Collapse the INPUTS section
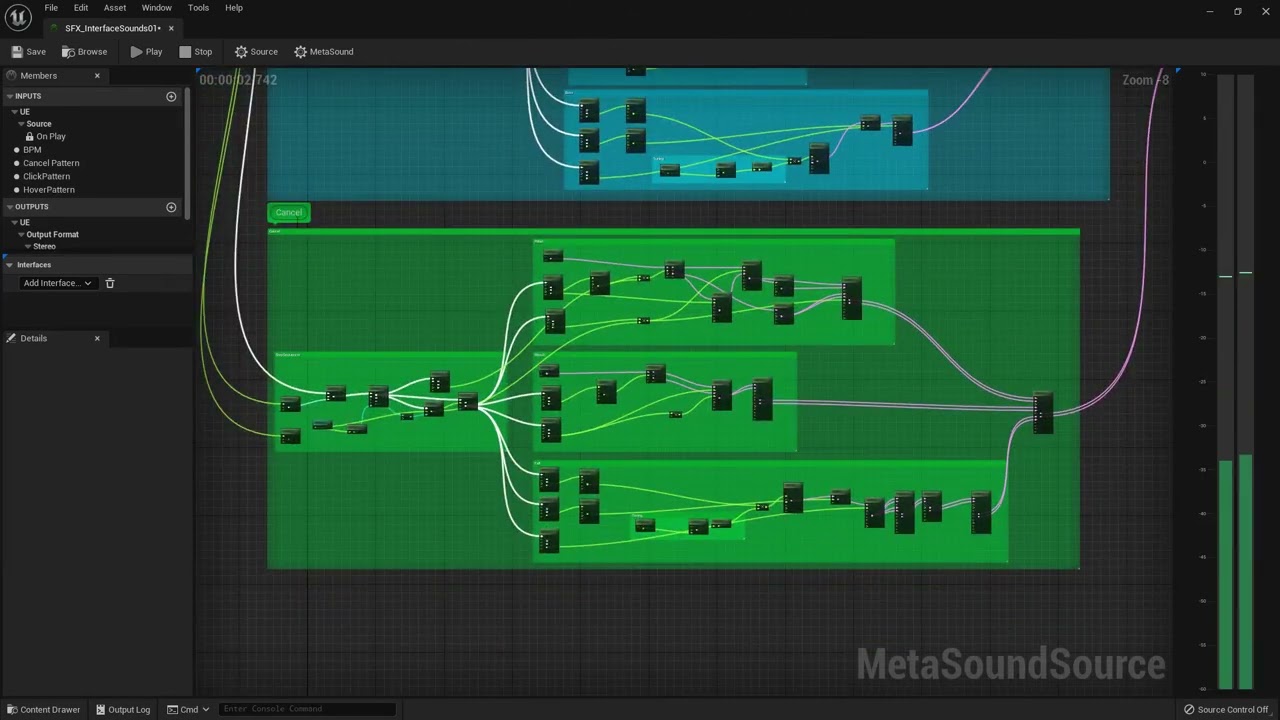Screen dimensions: 1280x720 (x=9, y=96)
